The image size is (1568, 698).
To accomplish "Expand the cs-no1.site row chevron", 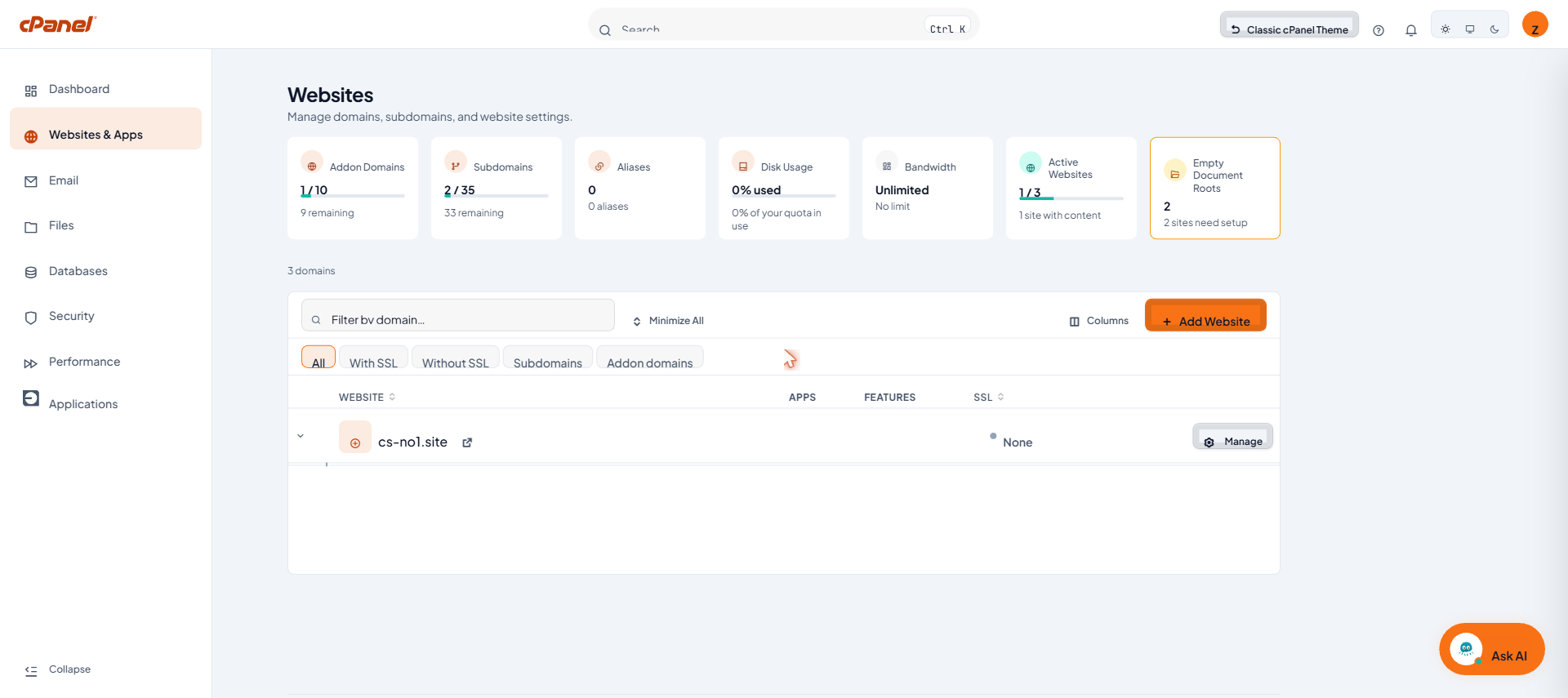I will (301, 436).
